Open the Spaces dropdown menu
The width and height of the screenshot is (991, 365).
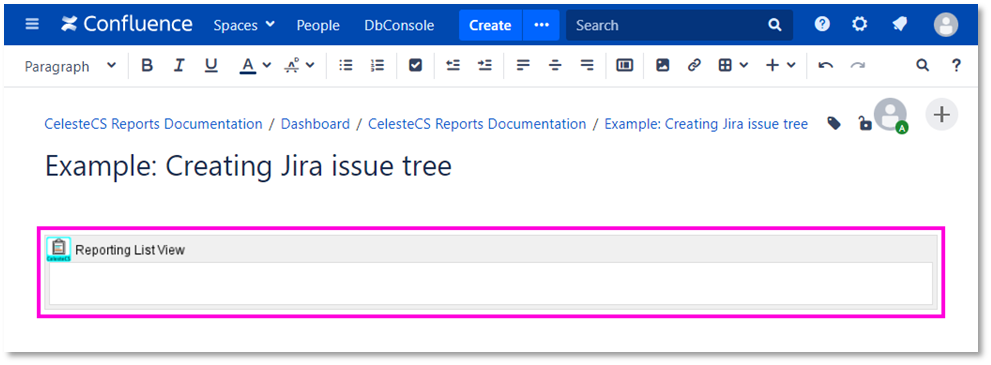coord(244,25)
